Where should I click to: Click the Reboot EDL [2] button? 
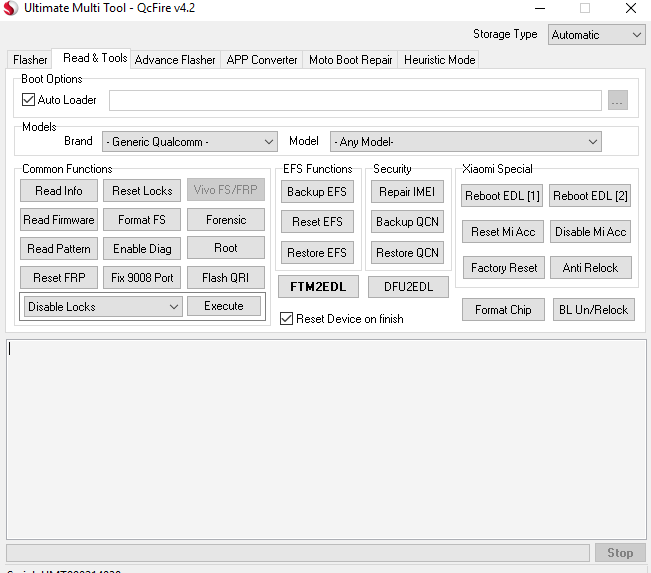point(590,196)
